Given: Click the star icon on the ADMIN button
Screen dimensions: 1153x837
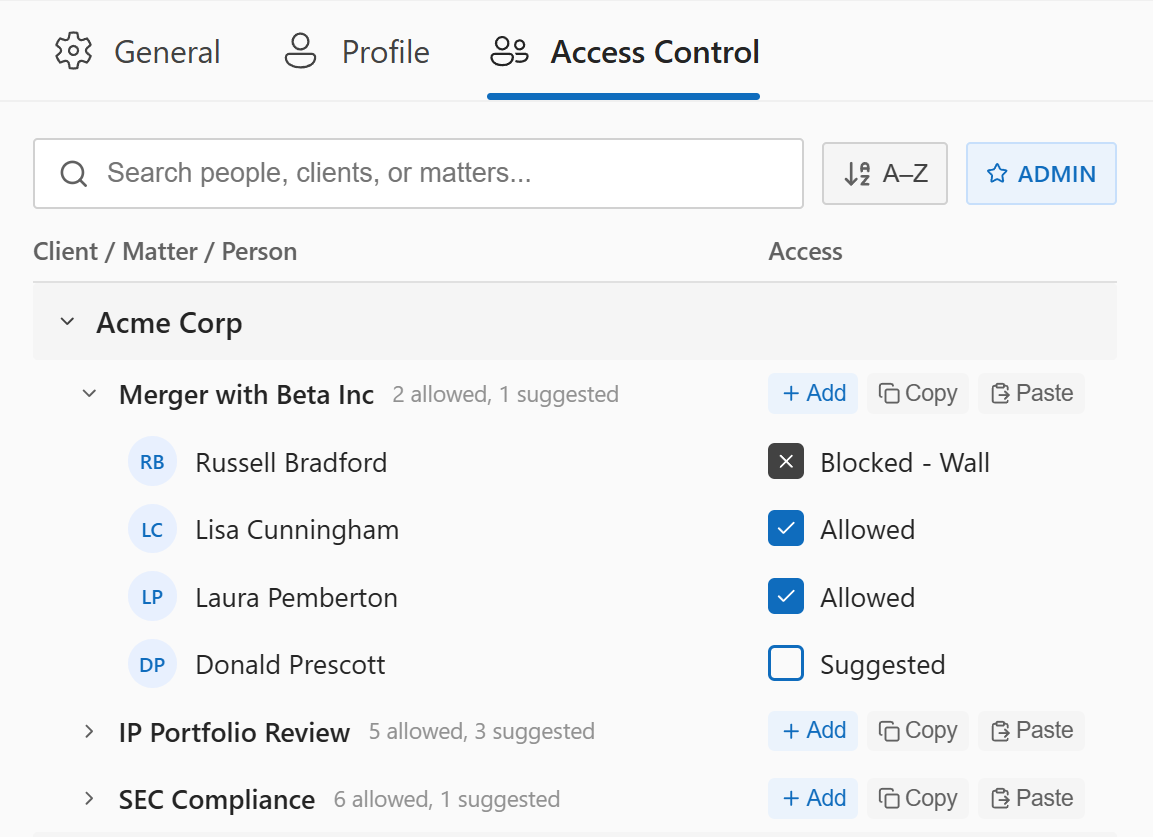Looking at the screenshot, I should click(996, 173).
